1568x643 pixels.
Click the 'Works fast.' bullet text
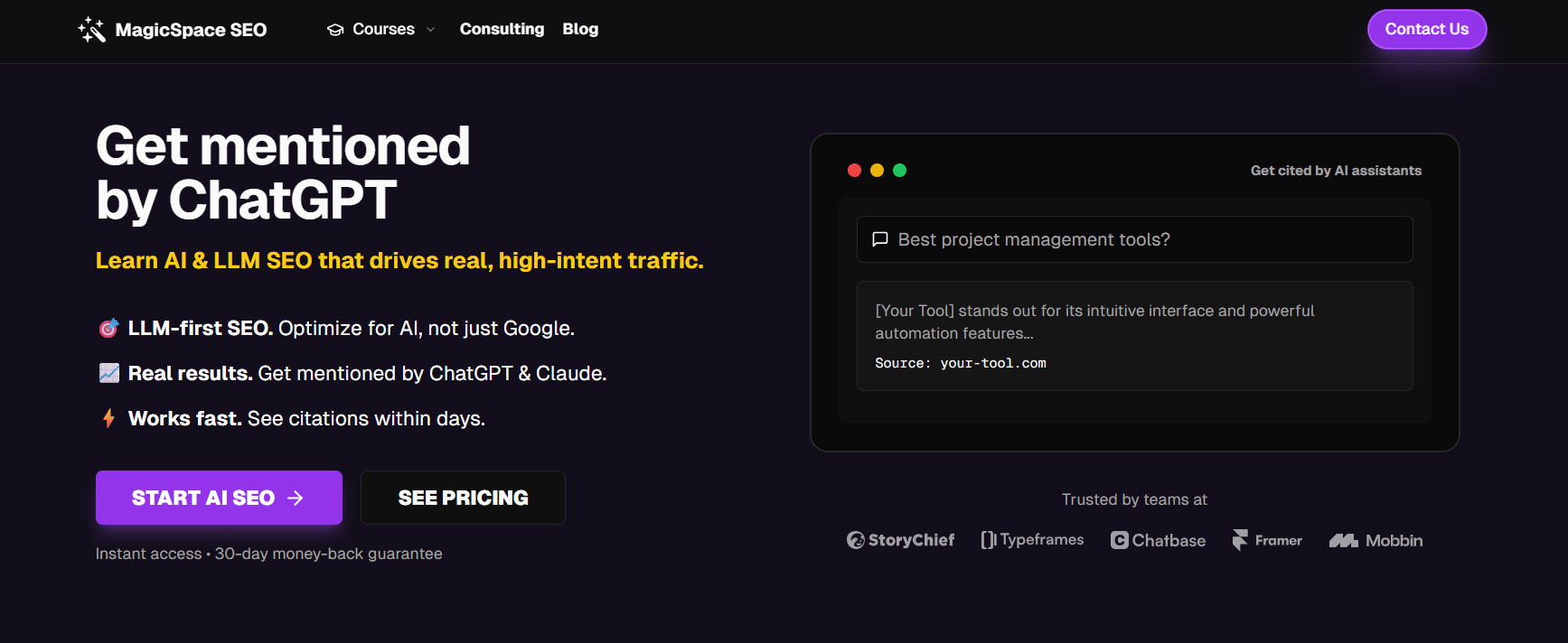click(184, 418)
